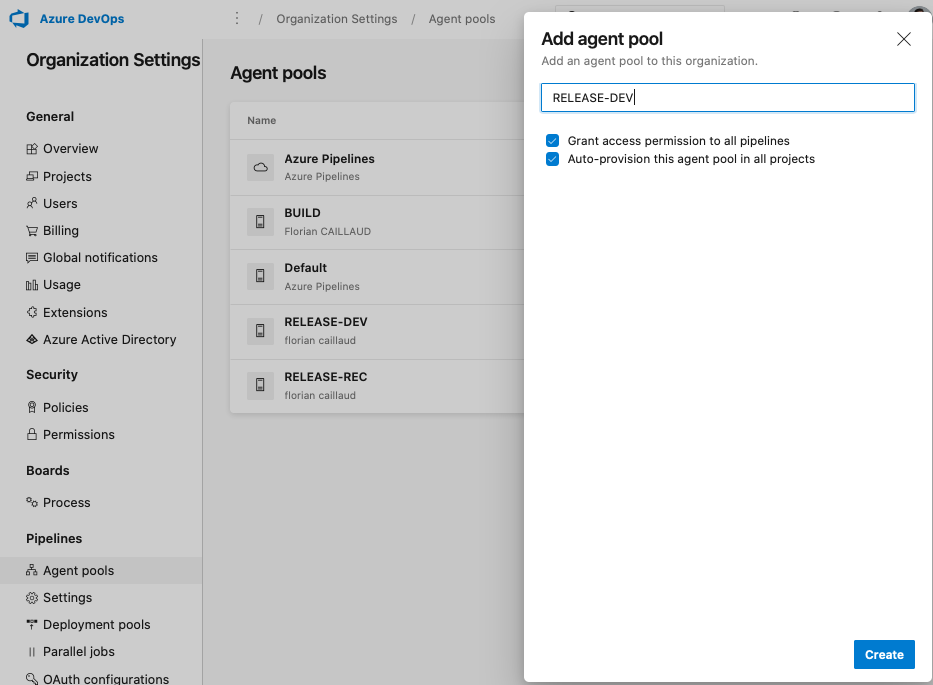Open the RELEASE-REC agent pool row

[377, 386]
